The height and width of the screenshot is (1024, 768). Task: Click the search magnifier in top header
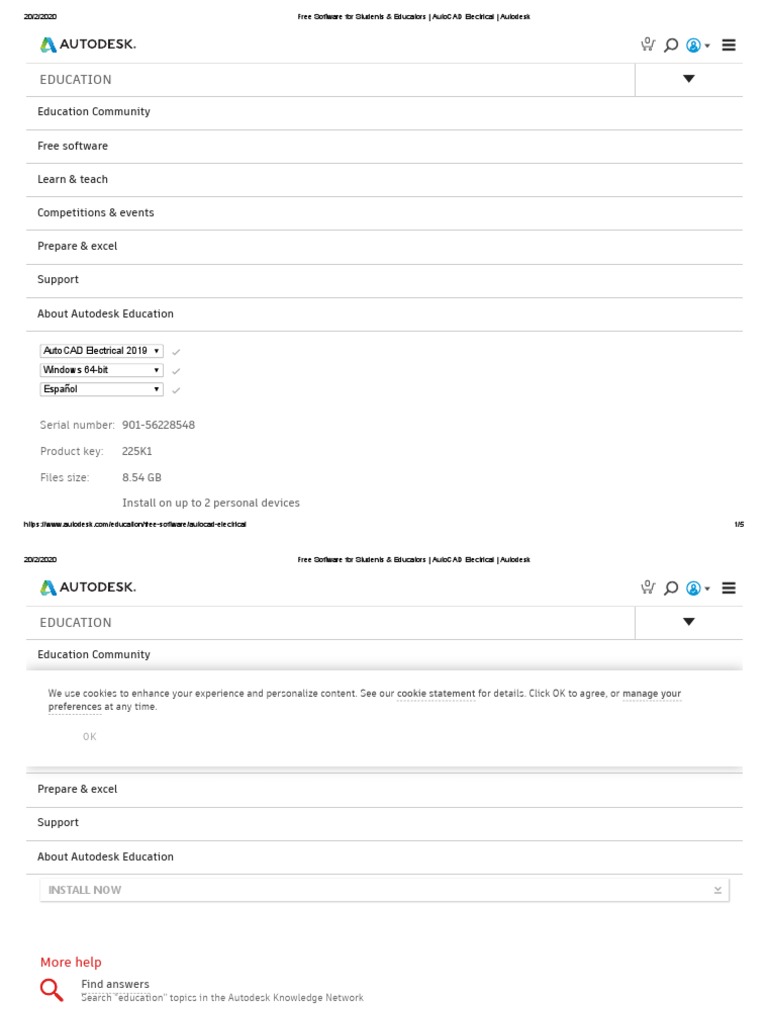[671, 45]
